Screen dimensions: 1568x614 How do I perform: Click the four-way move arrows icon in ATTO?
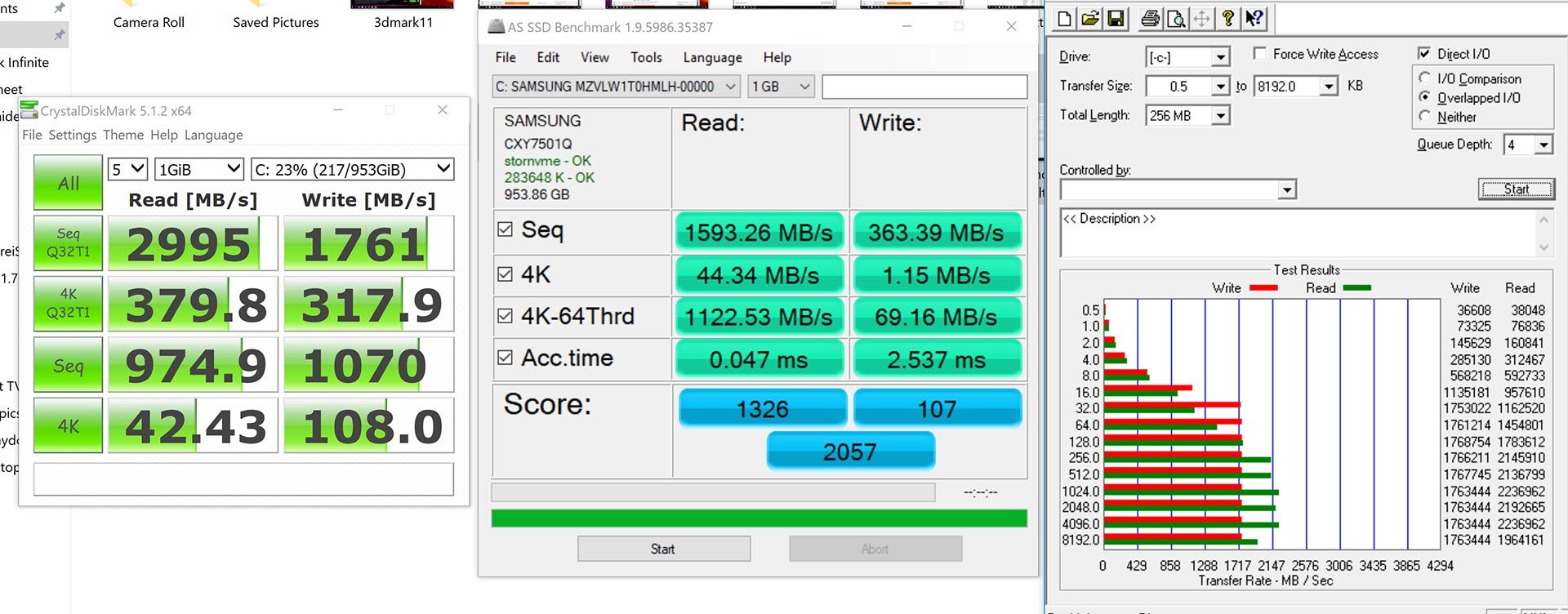[1201, 18]
